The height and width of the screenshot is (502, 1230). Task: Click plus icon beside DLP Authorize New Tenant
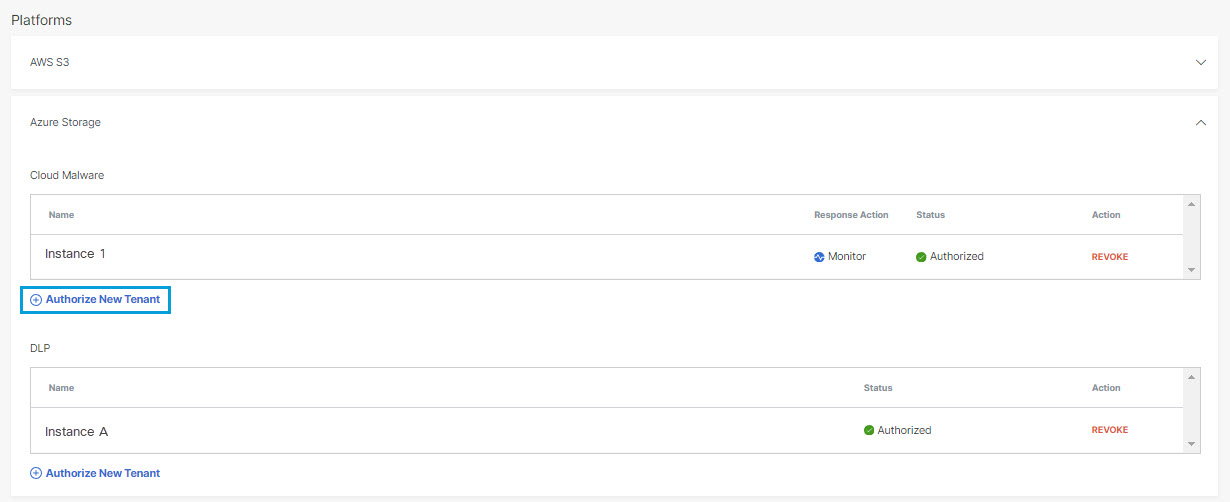point(36,474)
